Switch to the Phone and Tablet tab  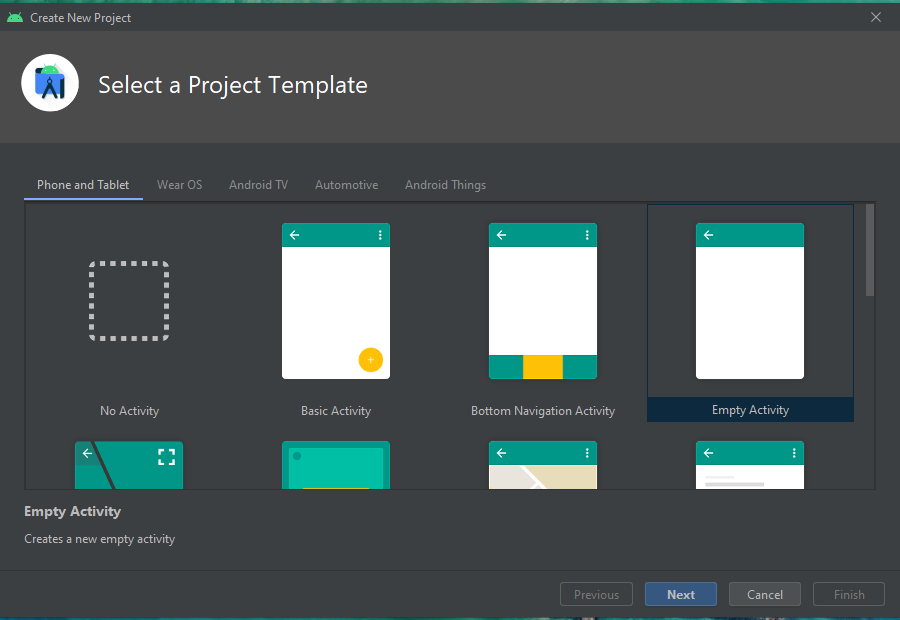tap(83, 185)
